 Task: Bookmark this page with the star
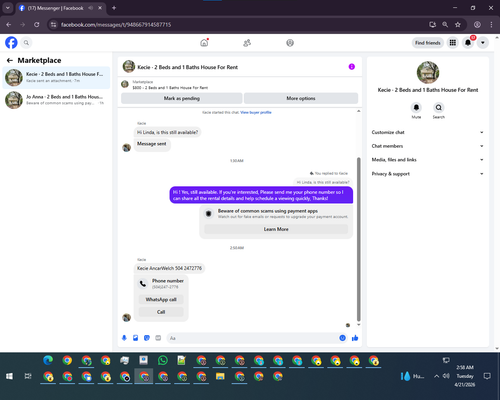[x=458, y=25]
